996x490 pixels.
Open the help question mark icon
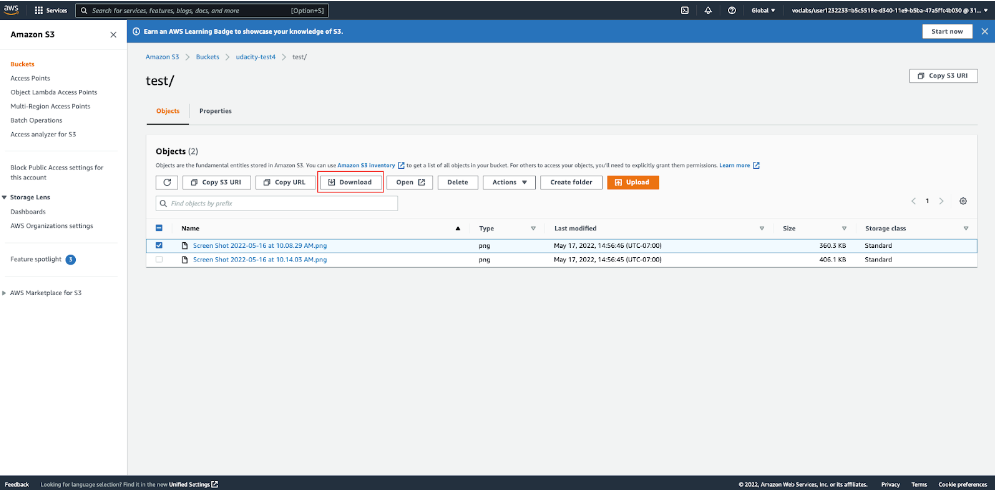[732, 11]
